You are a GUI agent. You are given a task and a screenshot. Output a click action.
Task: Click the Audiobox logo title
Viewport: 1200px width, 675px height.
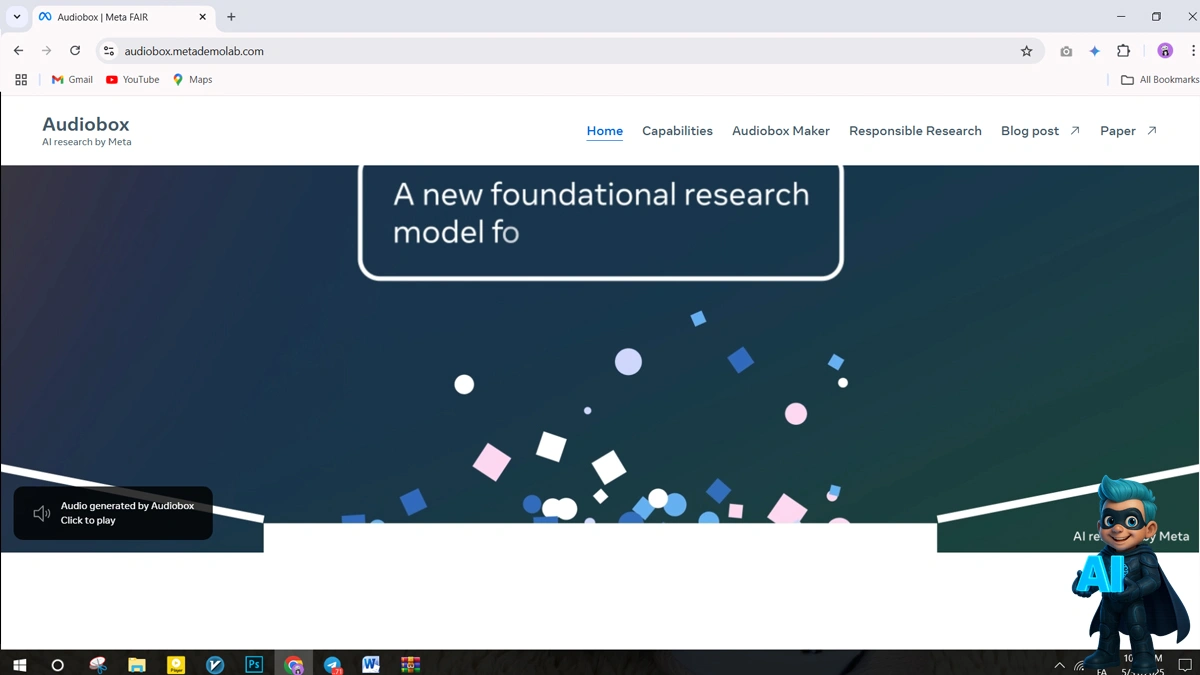click(86, 124)
